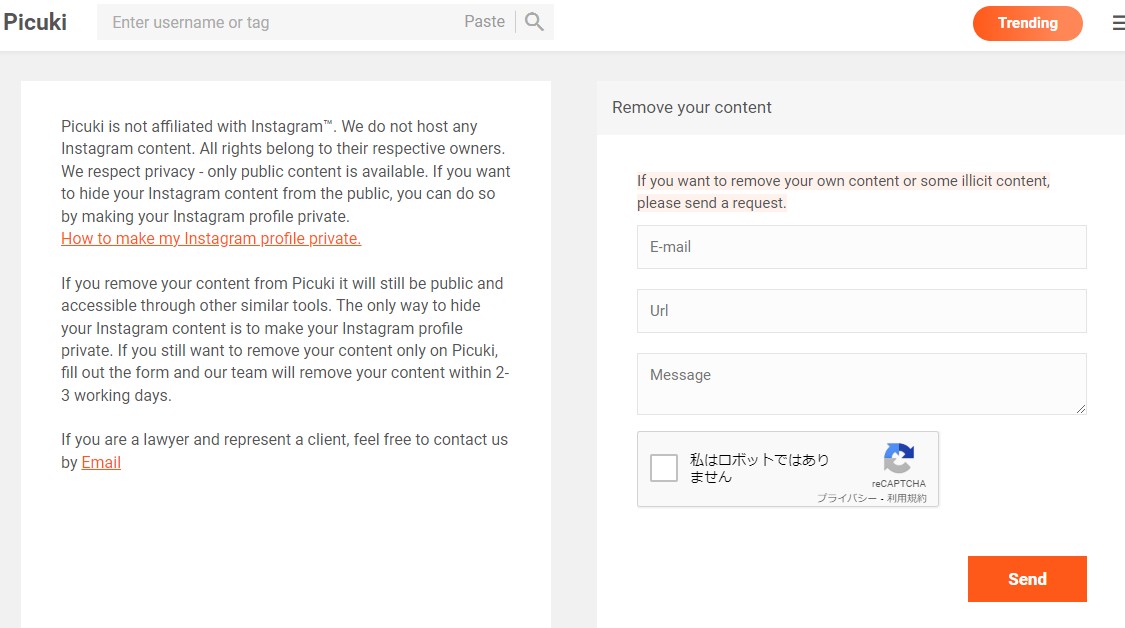Click the E-mail input field
1125x628 pixels.
point(860,246)
